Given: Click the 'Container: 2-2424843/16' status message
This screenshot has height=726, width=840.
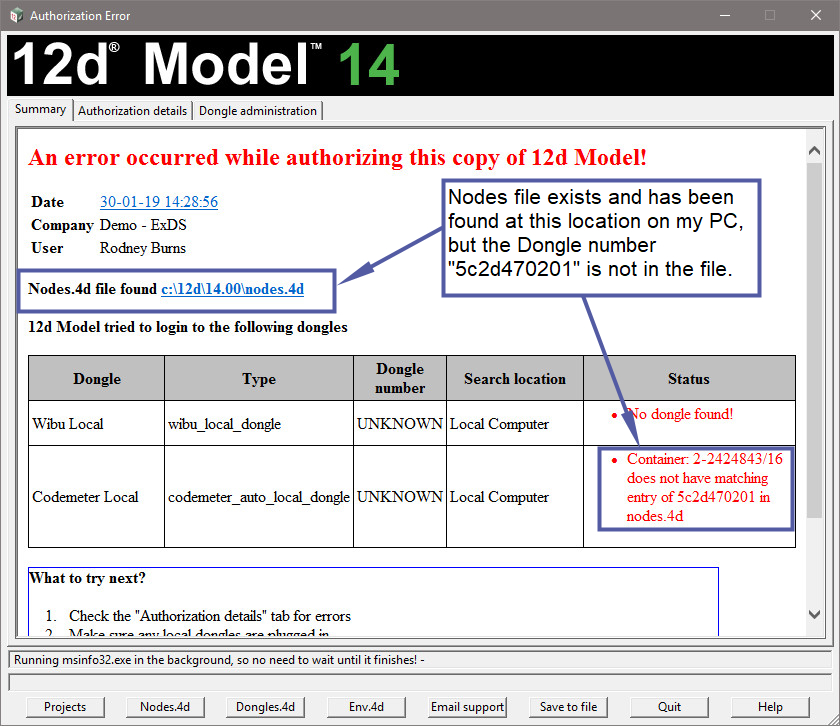Looking at the screenshot, I should pyautogui.click(x=704, y=488).
